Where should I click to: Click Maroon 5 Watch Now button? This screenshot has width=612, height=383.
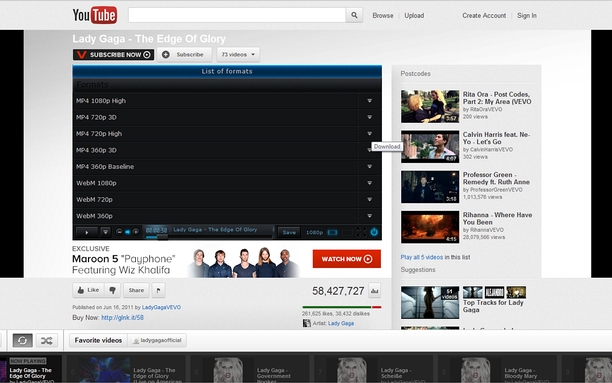(347, 259)
